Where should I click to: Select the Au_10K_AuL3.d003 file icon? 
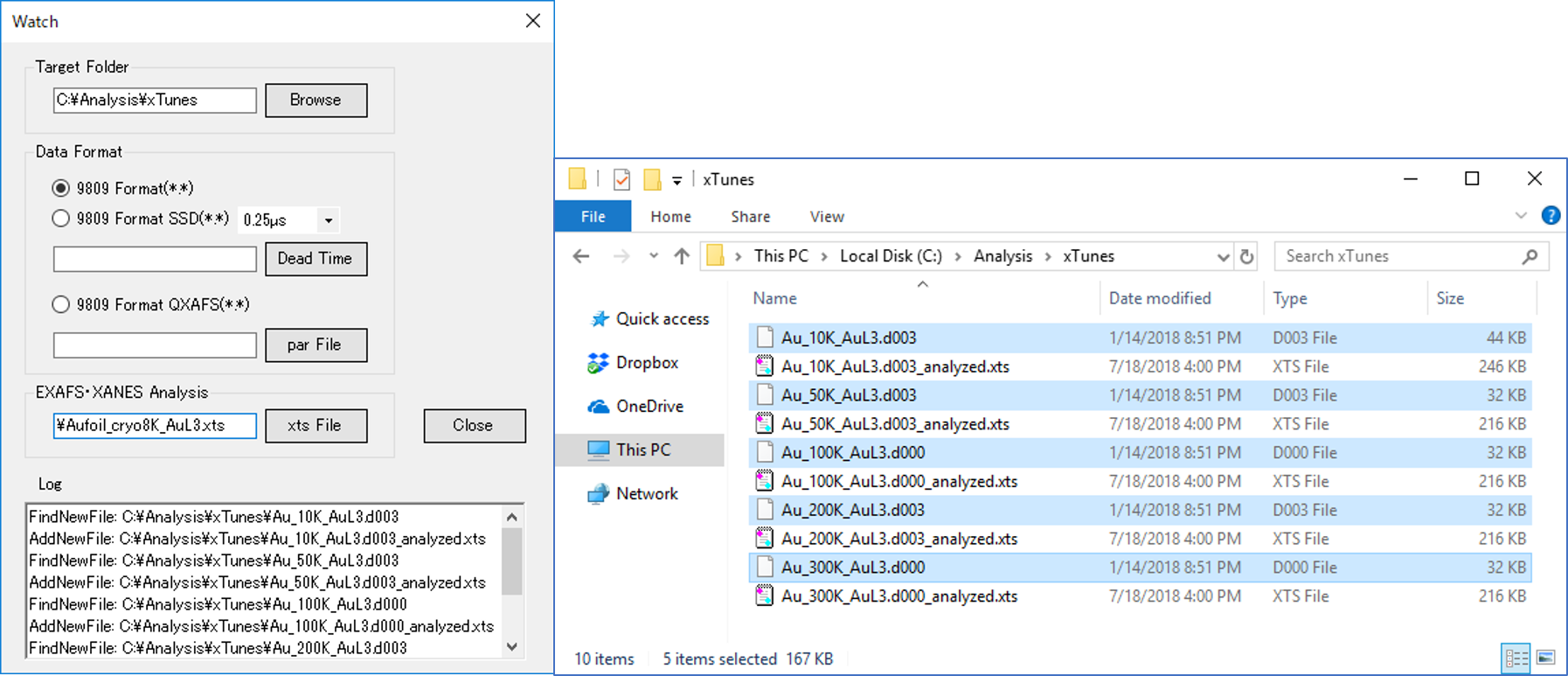(765, 338)
